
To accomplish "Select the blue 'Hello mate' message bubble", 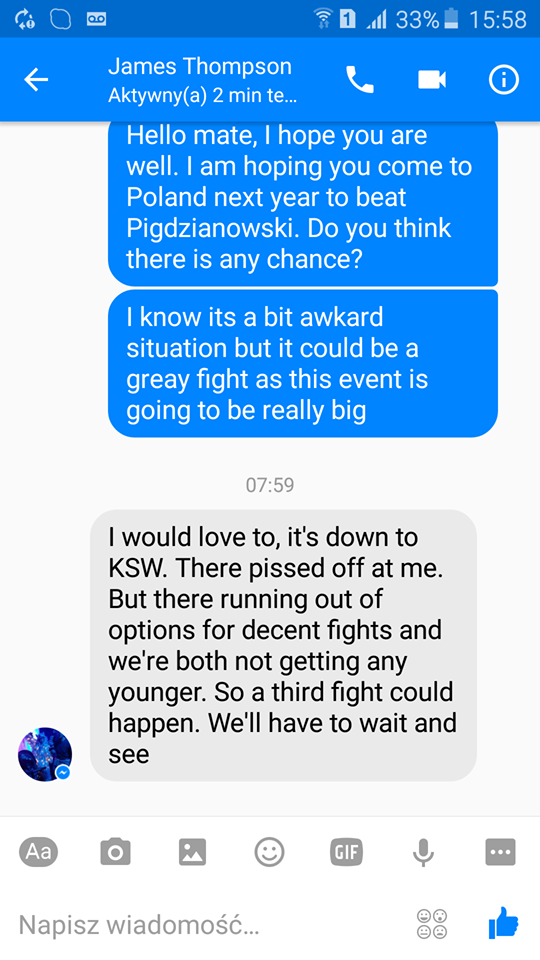I will [x=303, y=203].
